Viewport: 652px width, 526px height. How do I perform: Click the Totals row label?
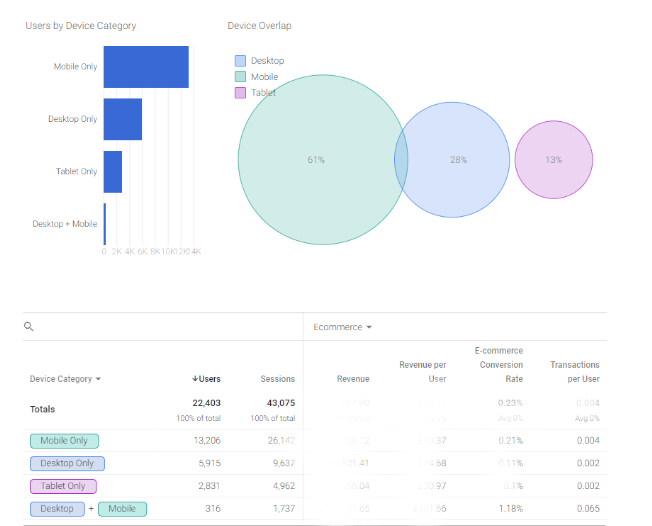[42, 409]
